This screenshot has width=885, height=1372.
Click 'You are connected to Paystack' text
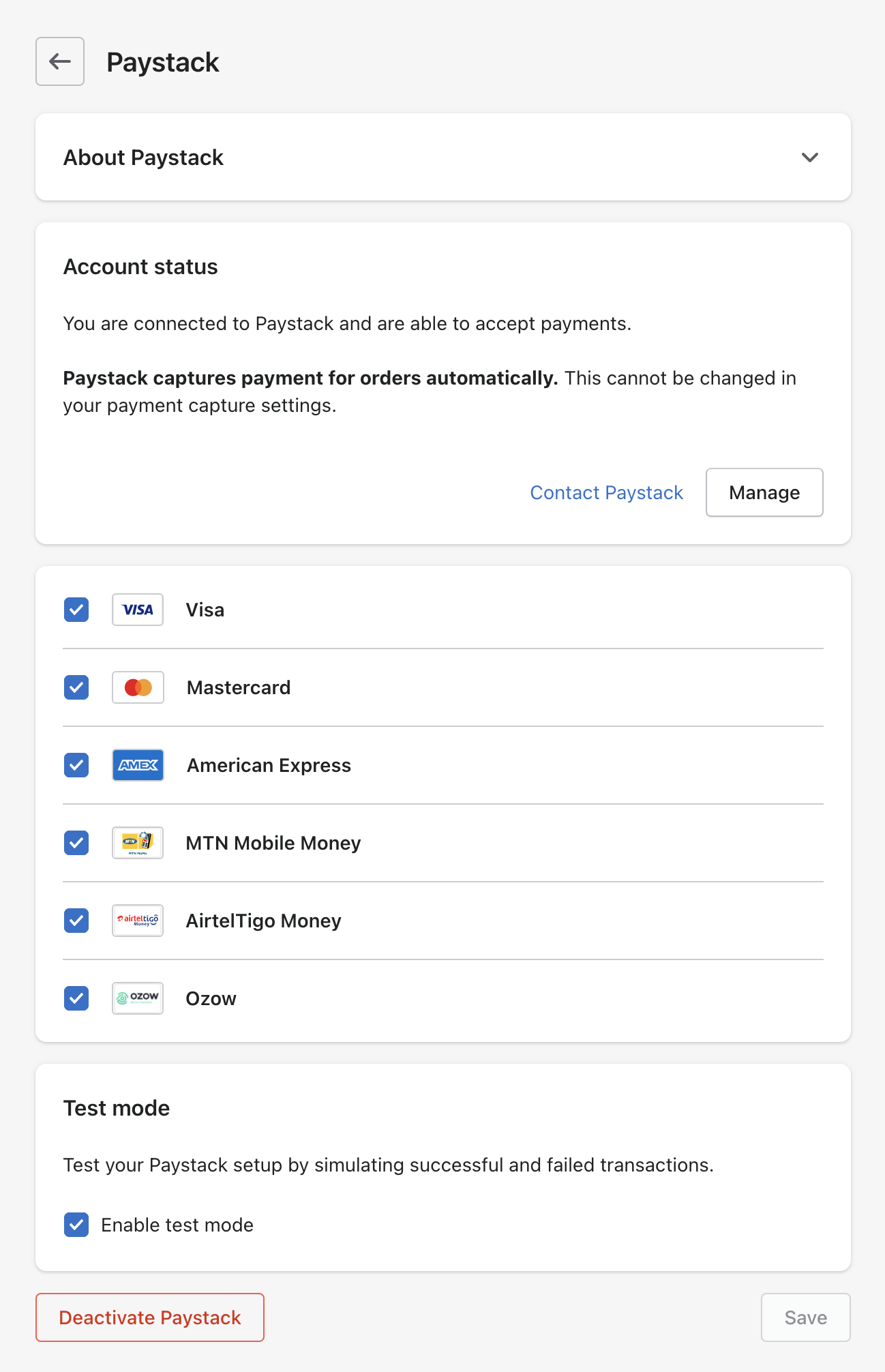coord(347,323)
